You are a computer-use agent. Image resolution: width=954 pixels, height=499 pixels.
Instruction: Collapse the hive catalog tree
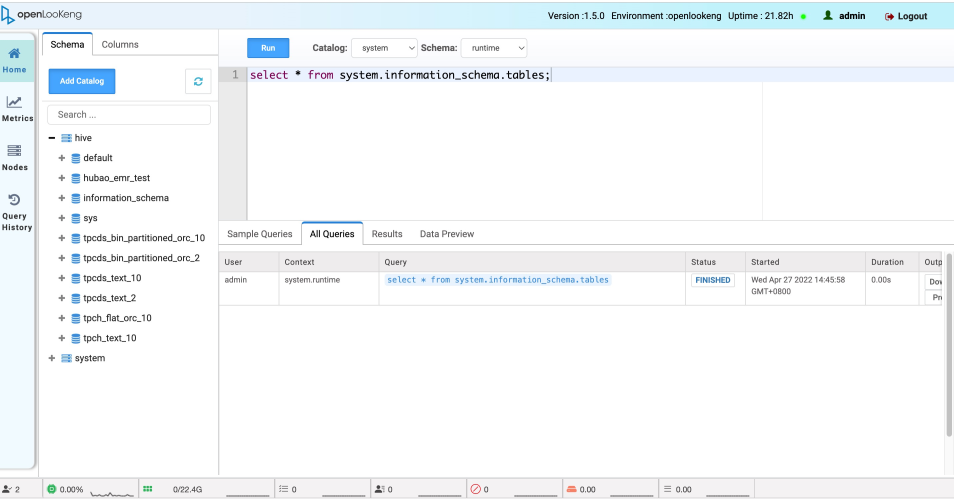tap(52, 138)
